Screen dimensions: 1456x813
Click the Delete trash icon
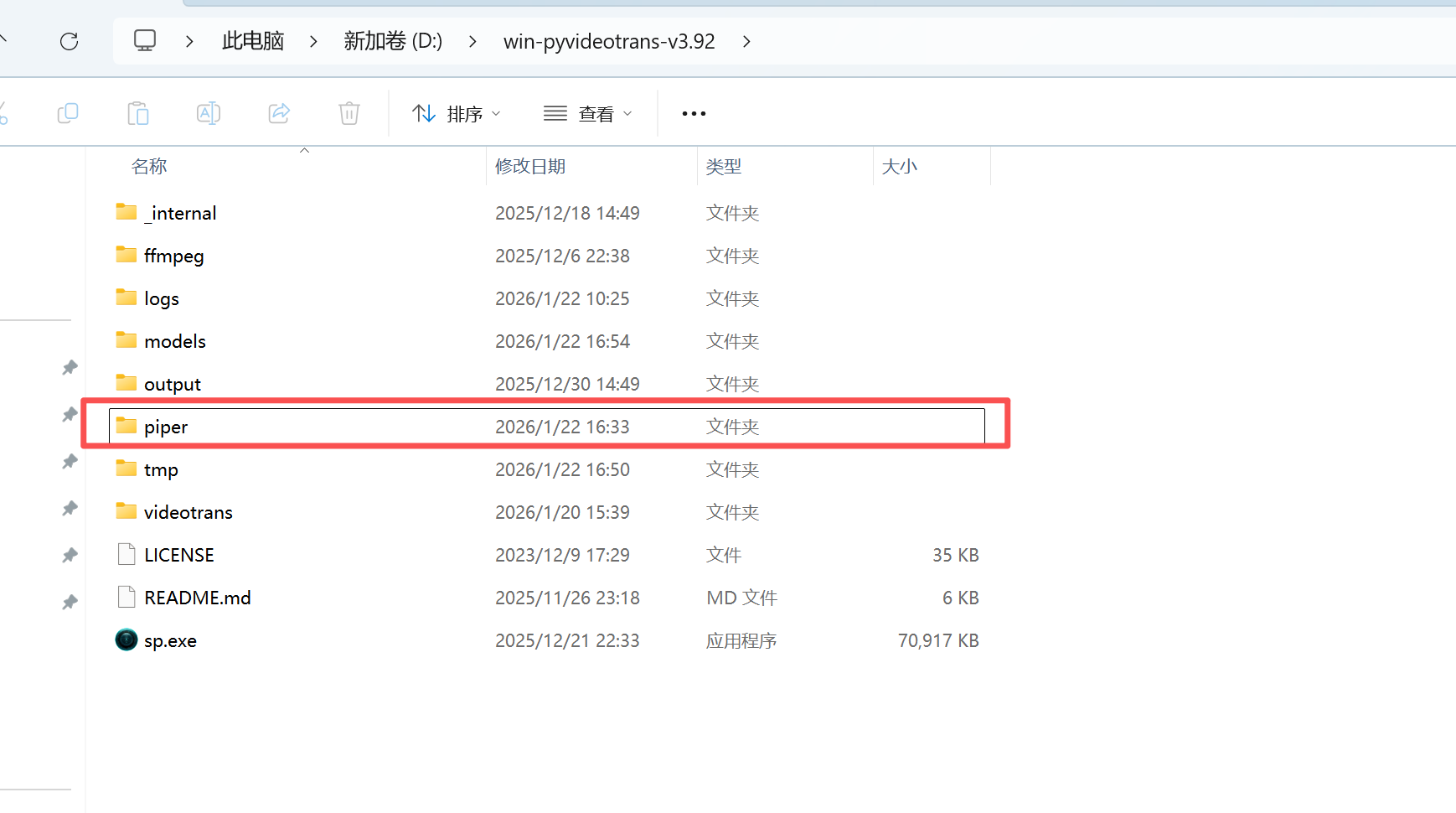349,113
